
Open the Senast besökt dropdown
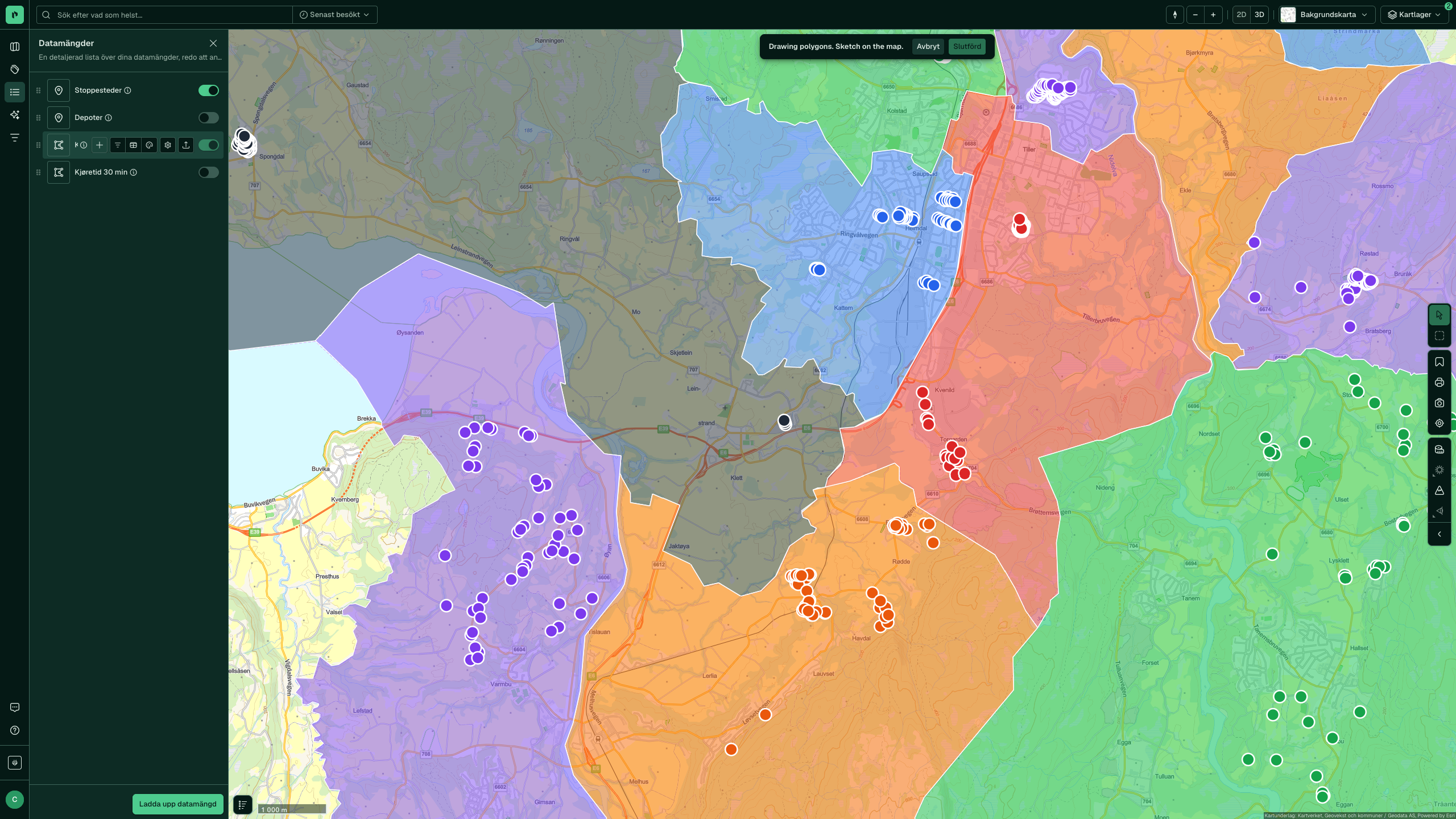tap(334, 15)
